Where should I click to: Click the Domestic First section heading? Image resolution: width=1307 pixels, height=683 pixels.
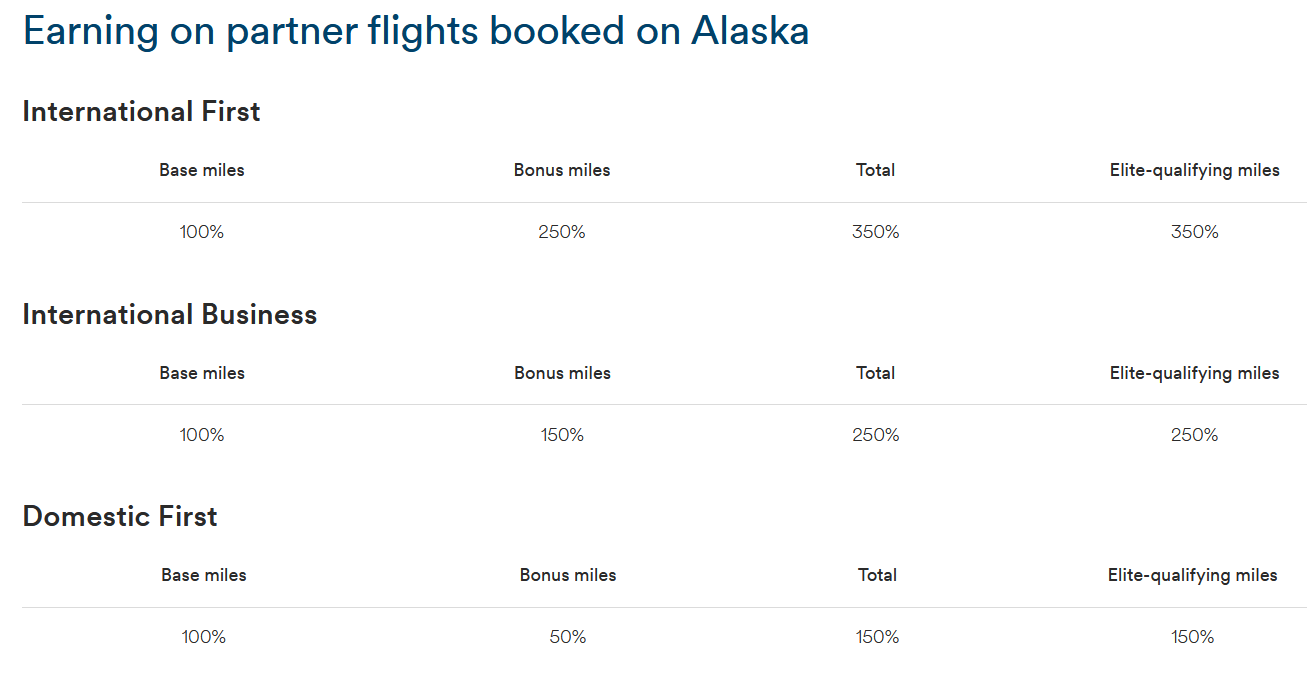click(x=120, y=516)
